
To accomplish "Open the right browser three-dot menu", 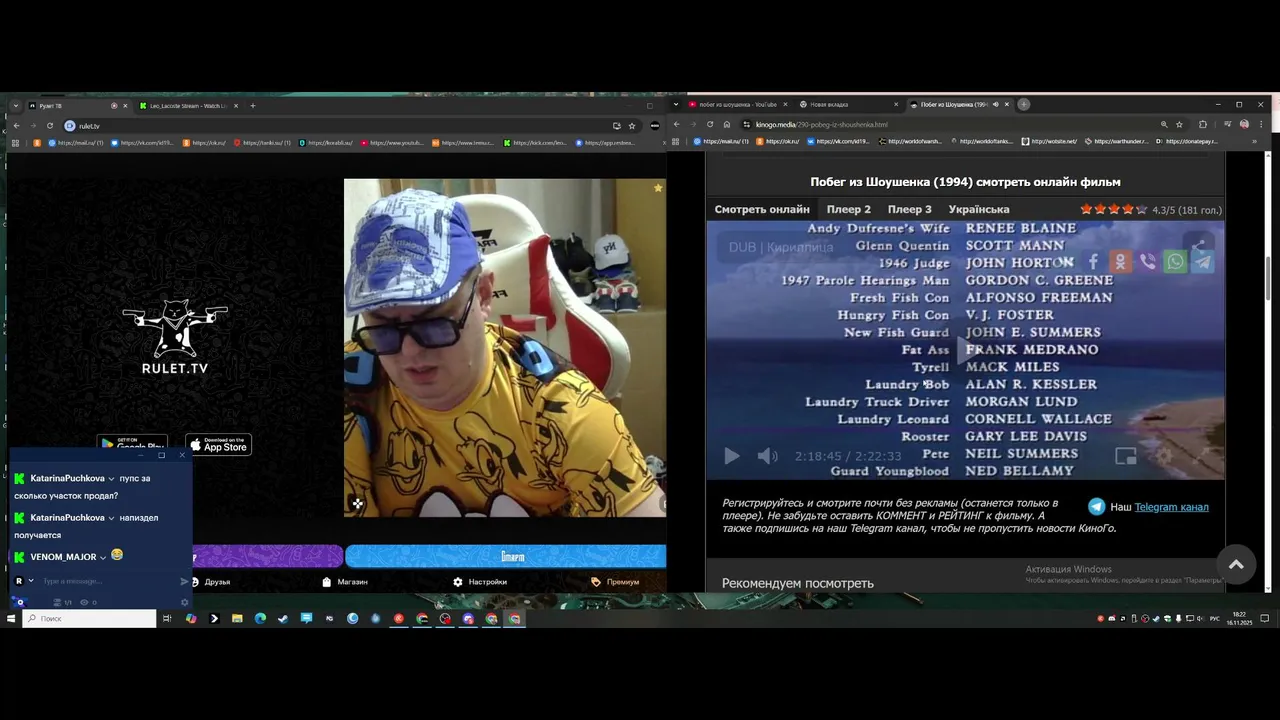I will [1260, 125].
